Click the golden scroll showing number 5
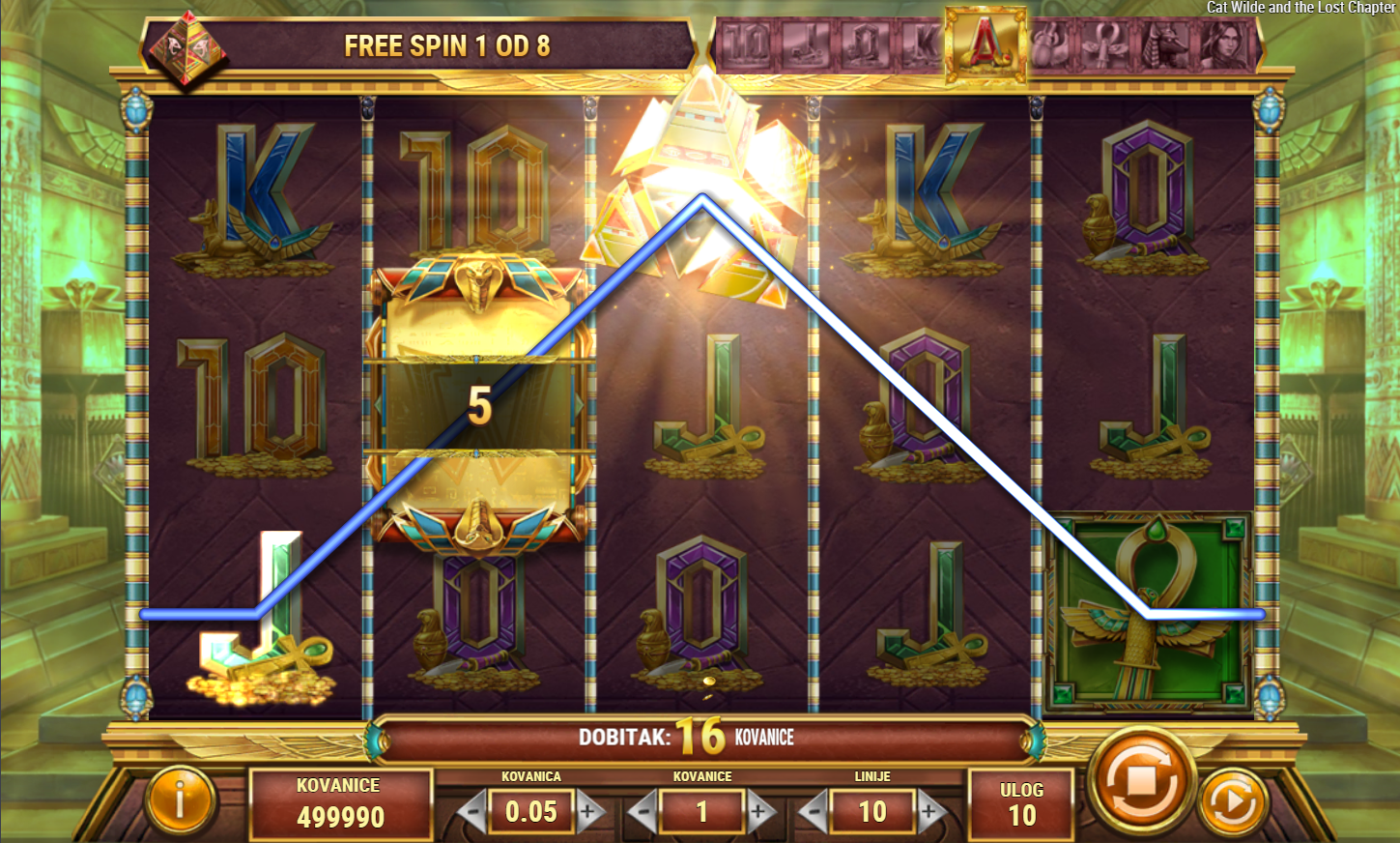 coord(480,406)
